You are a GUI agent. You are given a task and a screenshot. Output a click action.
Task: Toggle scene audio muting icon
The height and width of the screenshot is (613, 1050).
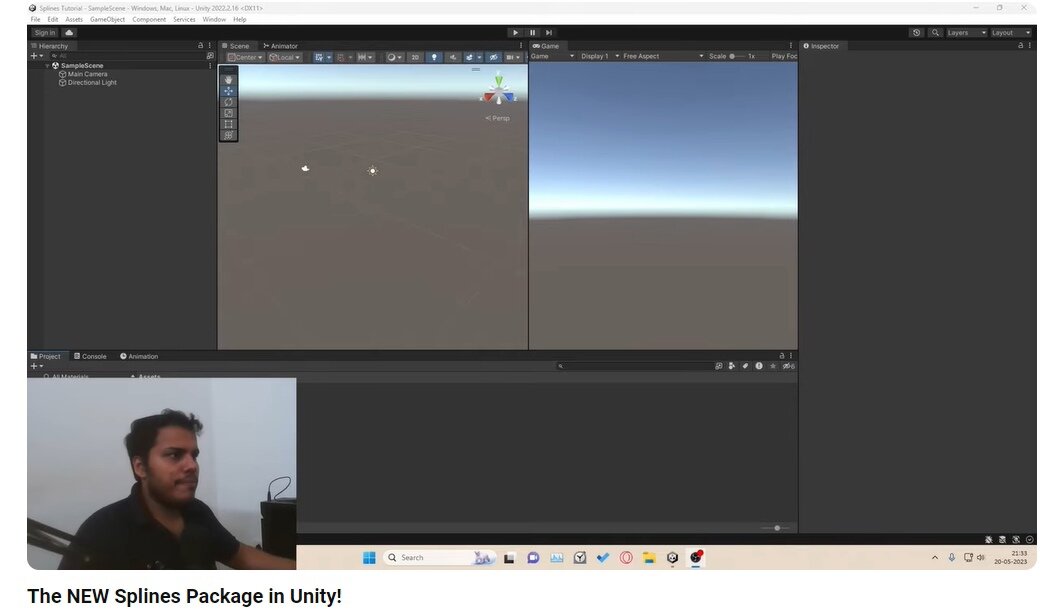click(453, 57)
